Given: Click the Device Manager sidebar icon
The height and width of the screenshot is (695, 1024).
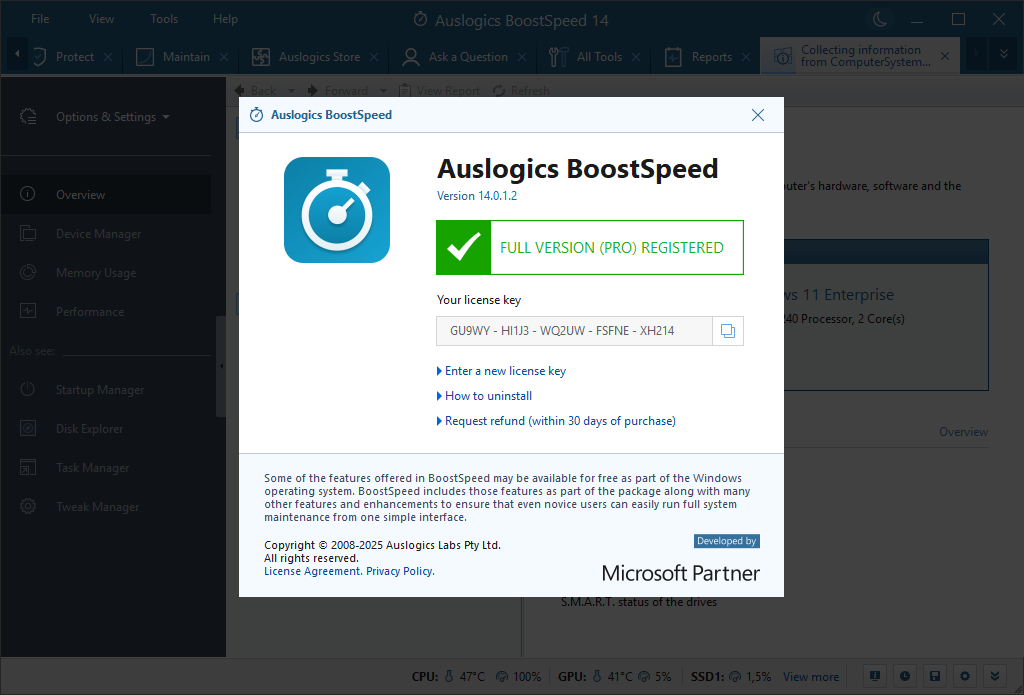Looking at the screenshot, I should 28,233.
